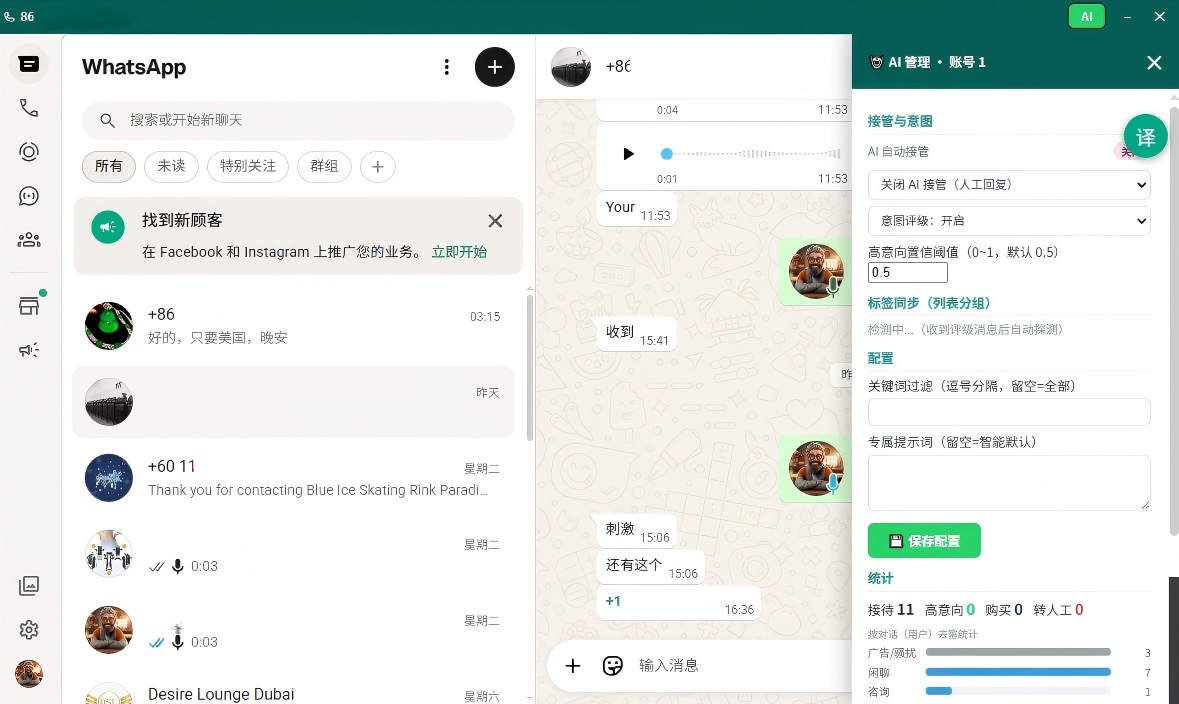The image size is (1179, 704).
Task: Click the 广告/骚扰 statistics bar
Action: (x=1018, y=652)
